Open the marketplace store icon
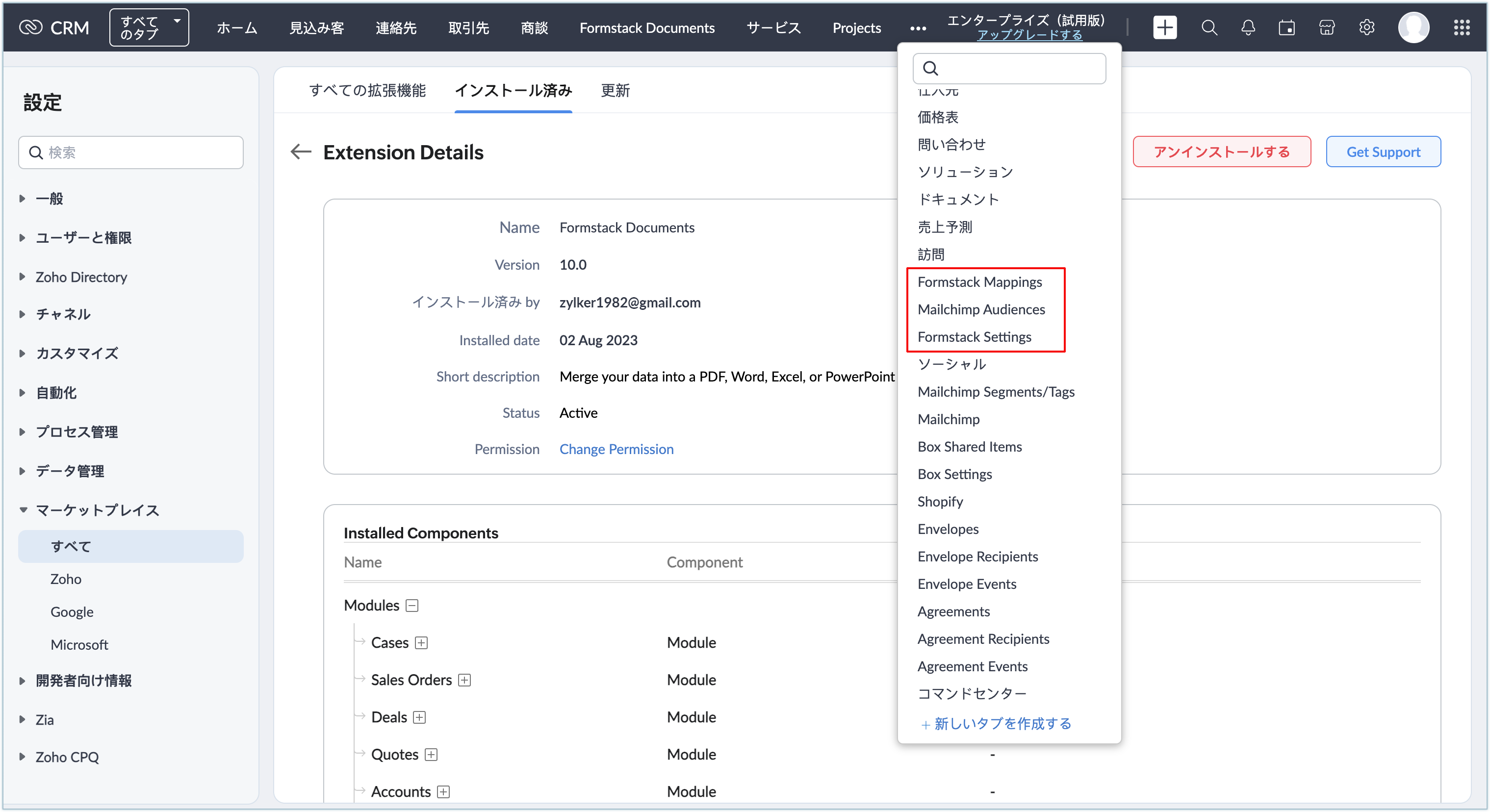1490x812 pixels. click(x=1326, y=27)
